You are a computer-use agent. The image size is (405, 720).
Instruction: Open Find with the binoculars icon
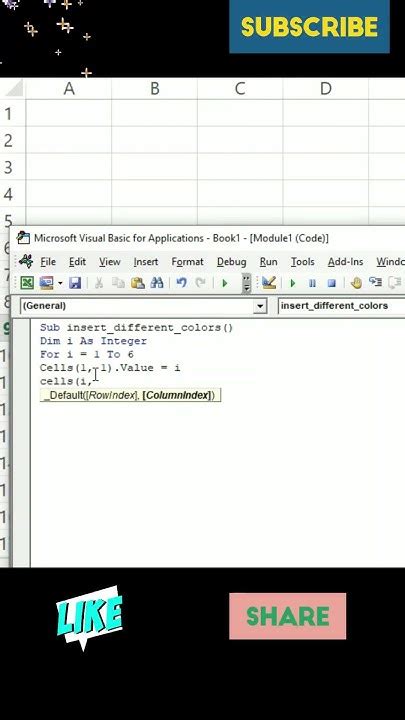coord(157,283)
